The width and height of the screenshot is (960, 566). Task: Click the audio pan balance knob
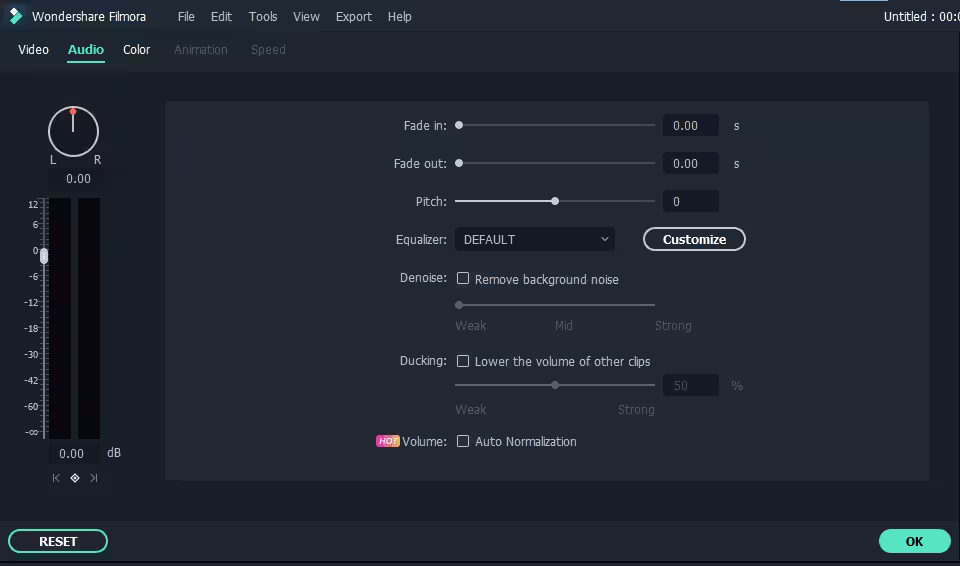click(73, 131)
